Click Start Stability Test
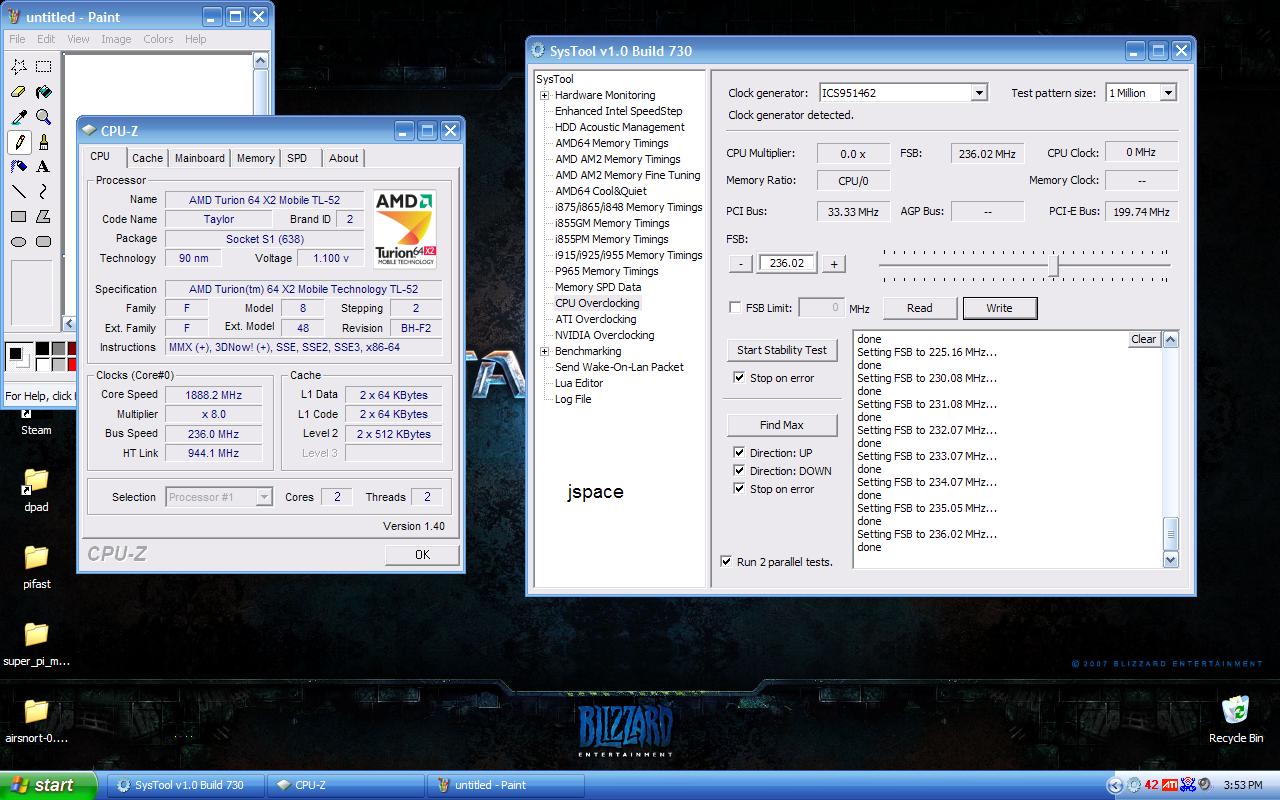1280x800 pixels. coord(782,350)
